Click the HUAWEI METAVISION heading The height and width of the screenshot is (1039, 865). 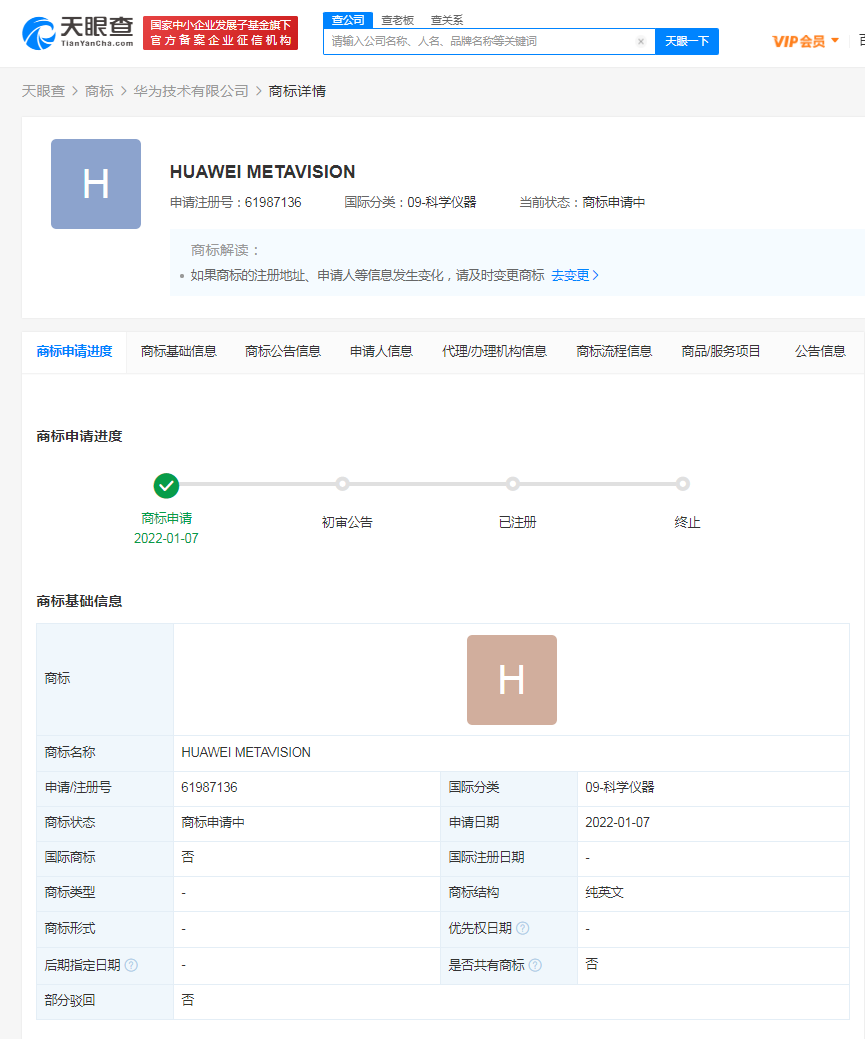[262, 172]
